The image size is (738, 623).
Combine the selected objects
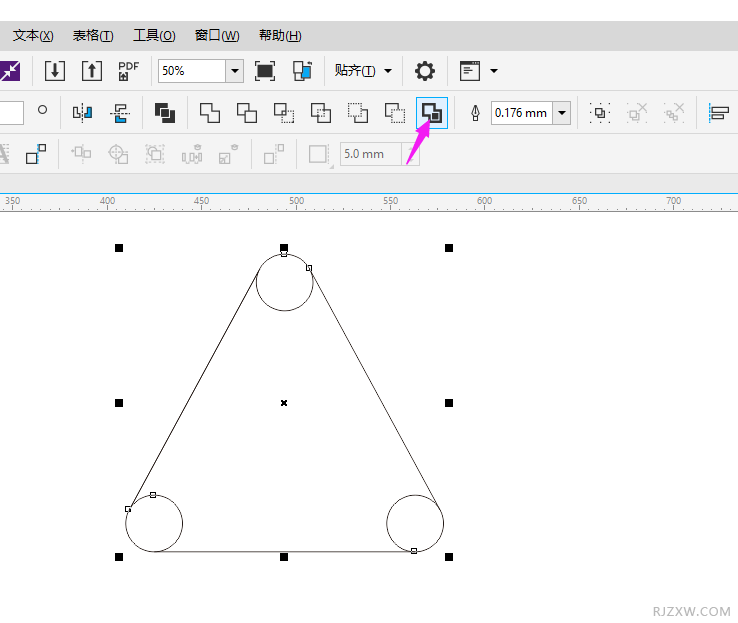point(165,113)
